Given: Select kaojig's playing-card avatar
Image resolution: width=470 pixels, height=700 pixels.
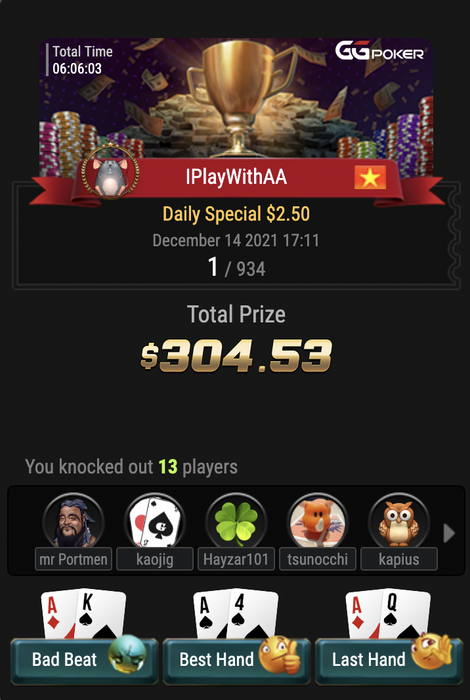Looking at the screenshot, I should point(154,521).
